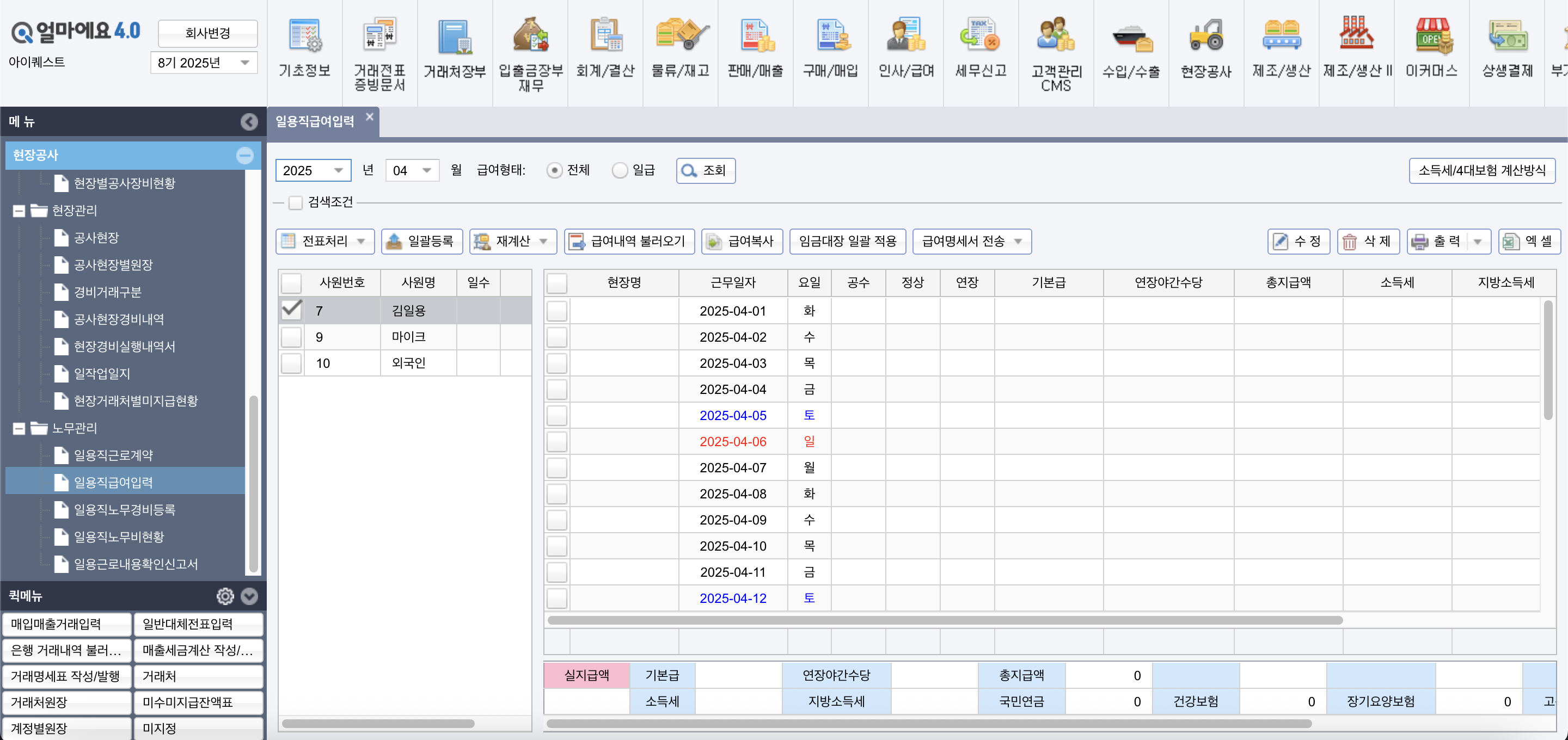The height and width of the screenshot is (740, 1568).
Task: Open quick menu settings gear
Action: 225,596
